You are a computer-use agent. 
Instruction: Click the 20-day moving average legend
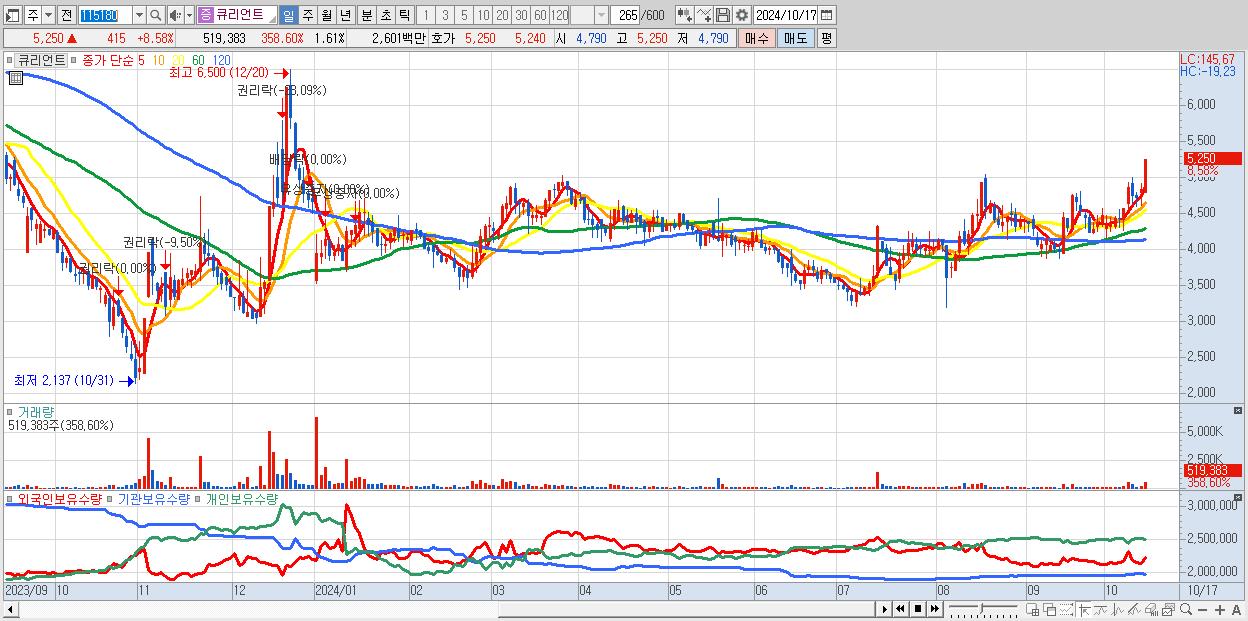pos(180,60)
